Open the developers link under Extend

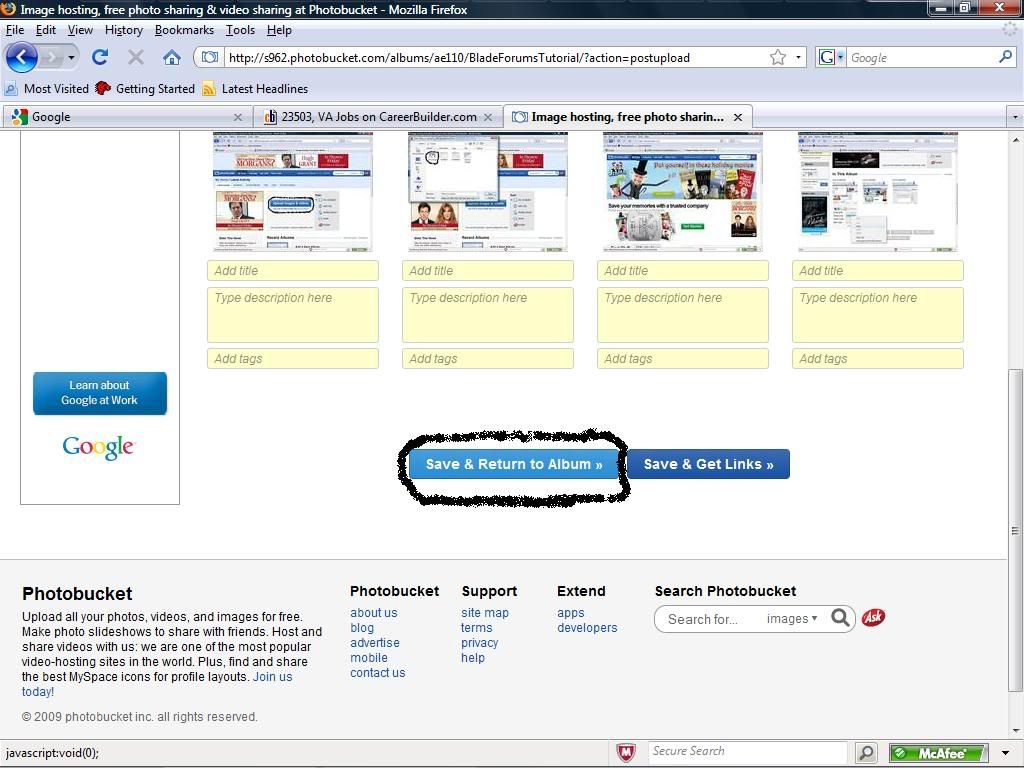587,628
